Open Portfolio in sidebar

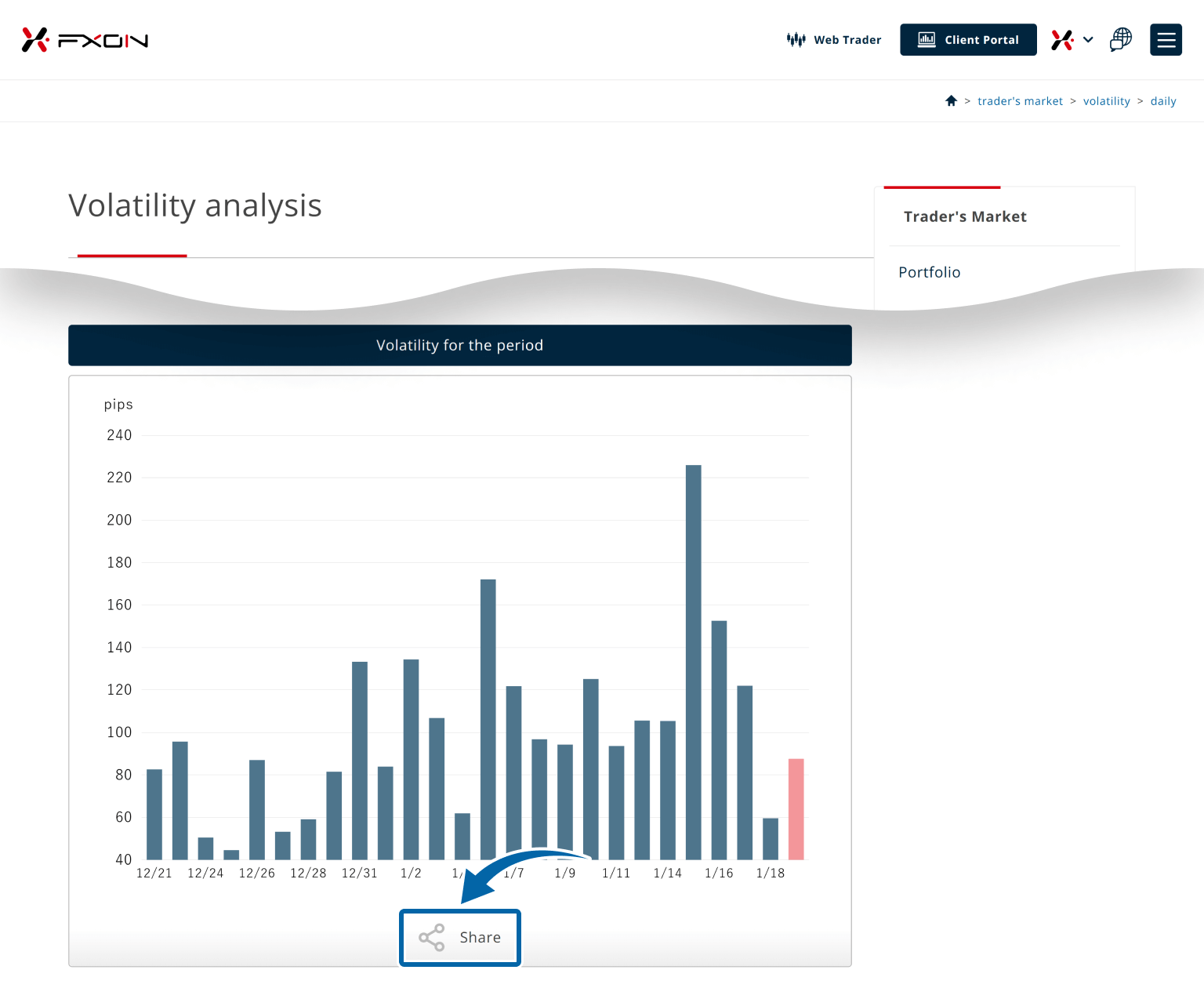(x=930, y=272)
